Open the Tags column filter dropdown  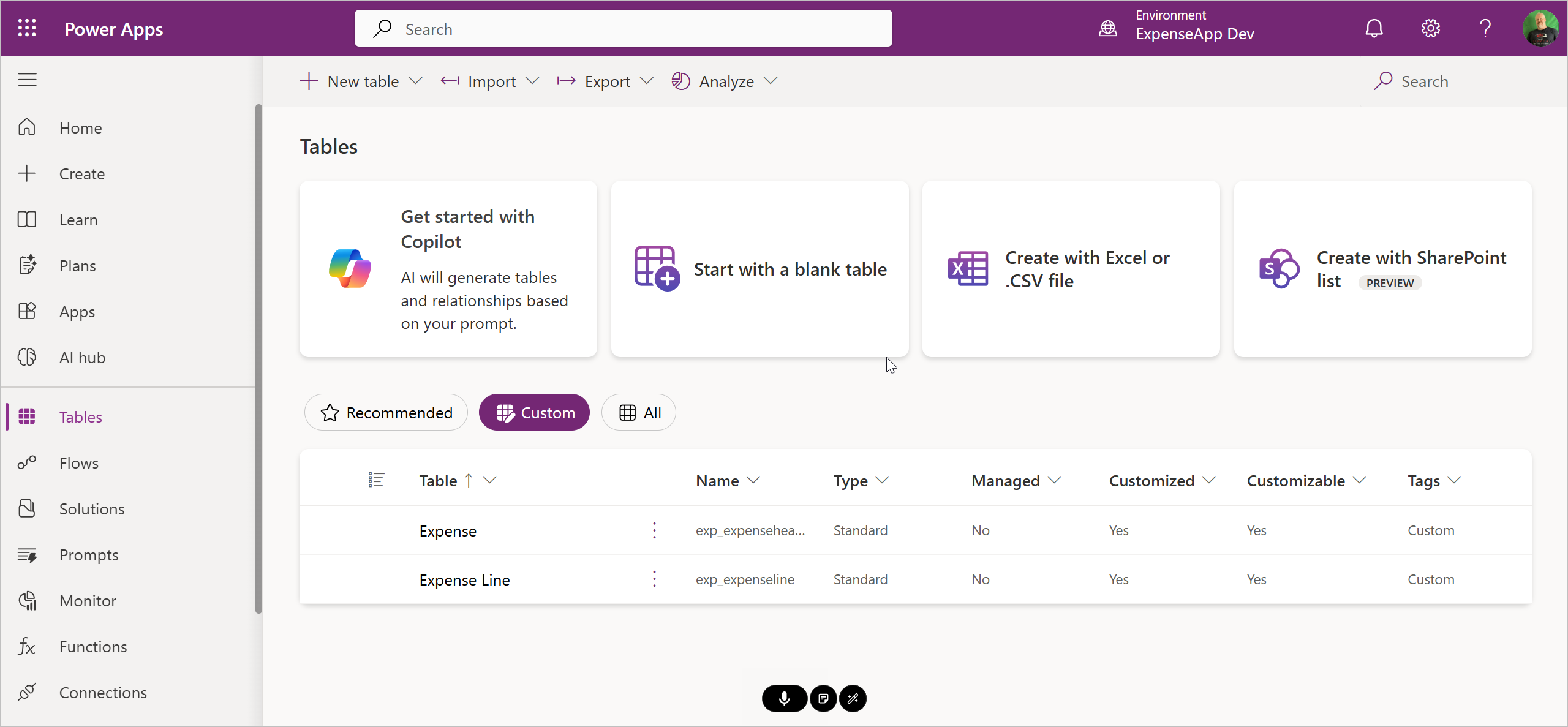(1455, 480)
